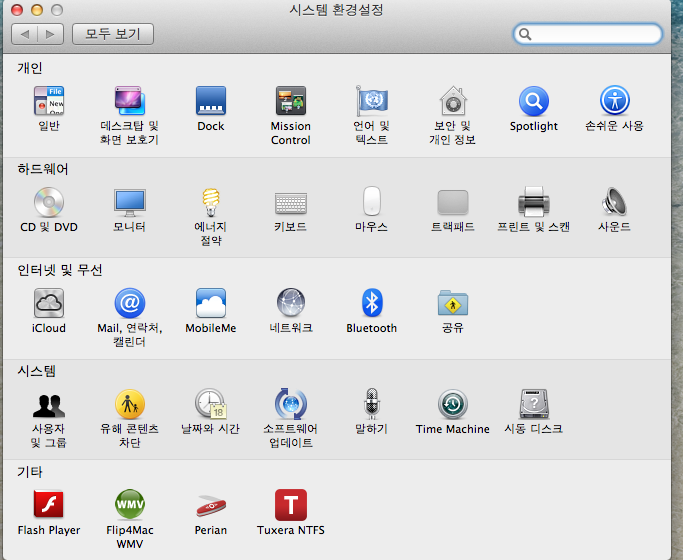The image size is (683, 560).
Task: Click the 기타 section heading
Action: coord(30,472)
